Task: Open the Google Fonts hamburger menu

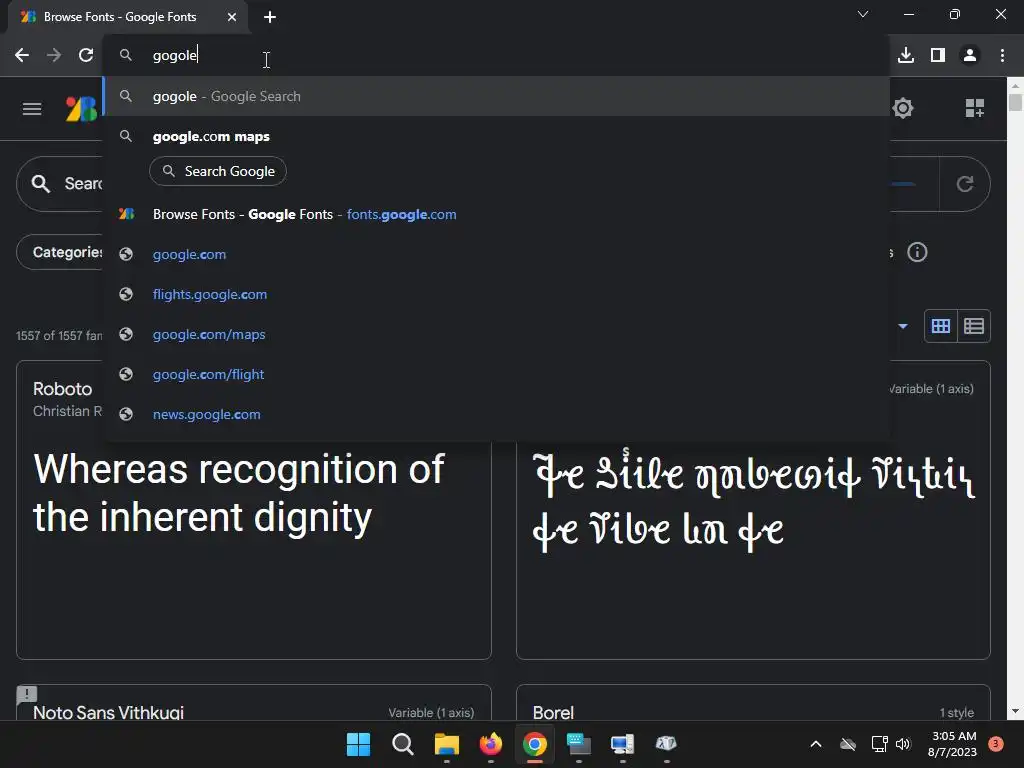Action: tap(32, 108)
